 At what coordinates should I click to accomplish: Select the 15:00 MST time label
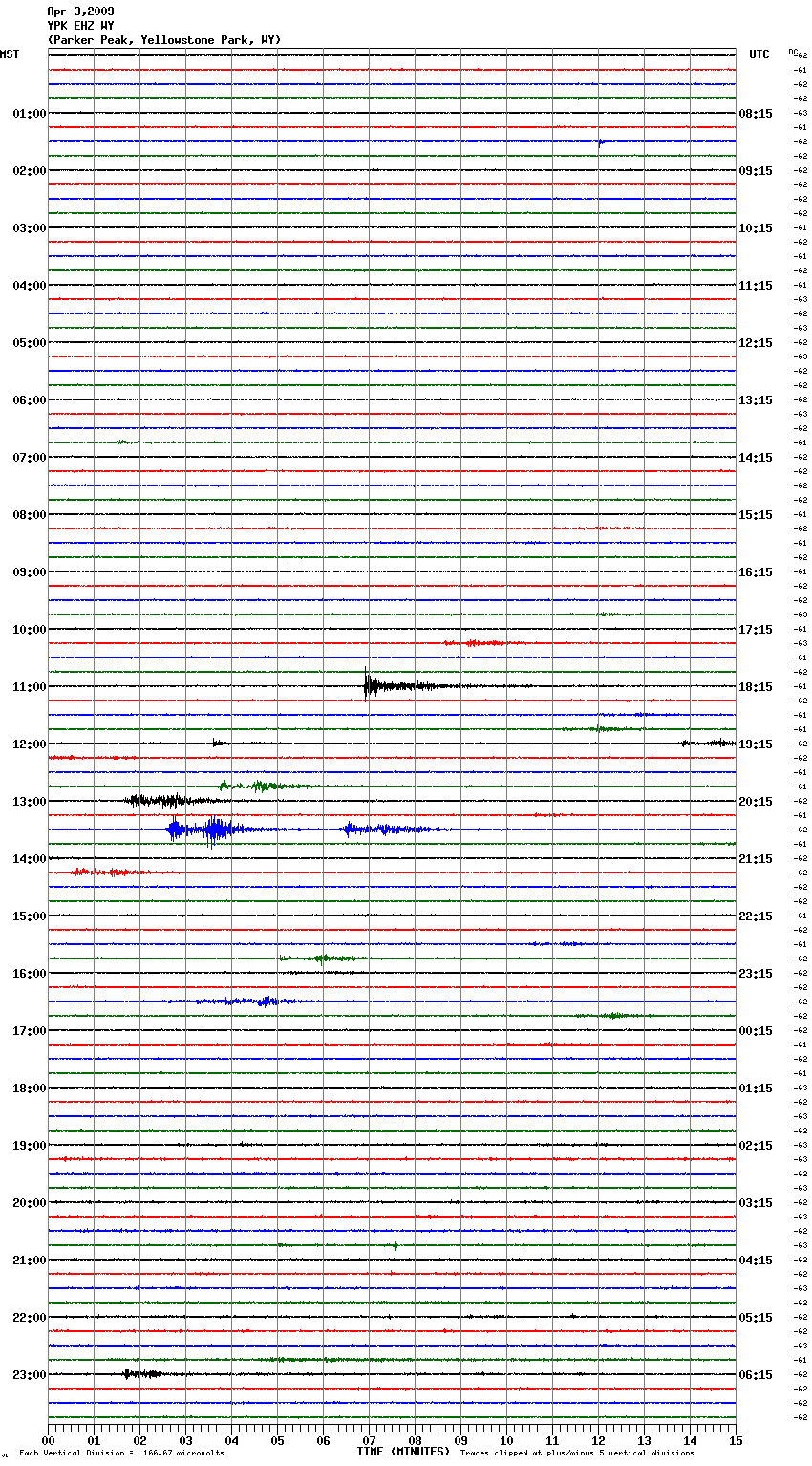[x=30, y=916]
